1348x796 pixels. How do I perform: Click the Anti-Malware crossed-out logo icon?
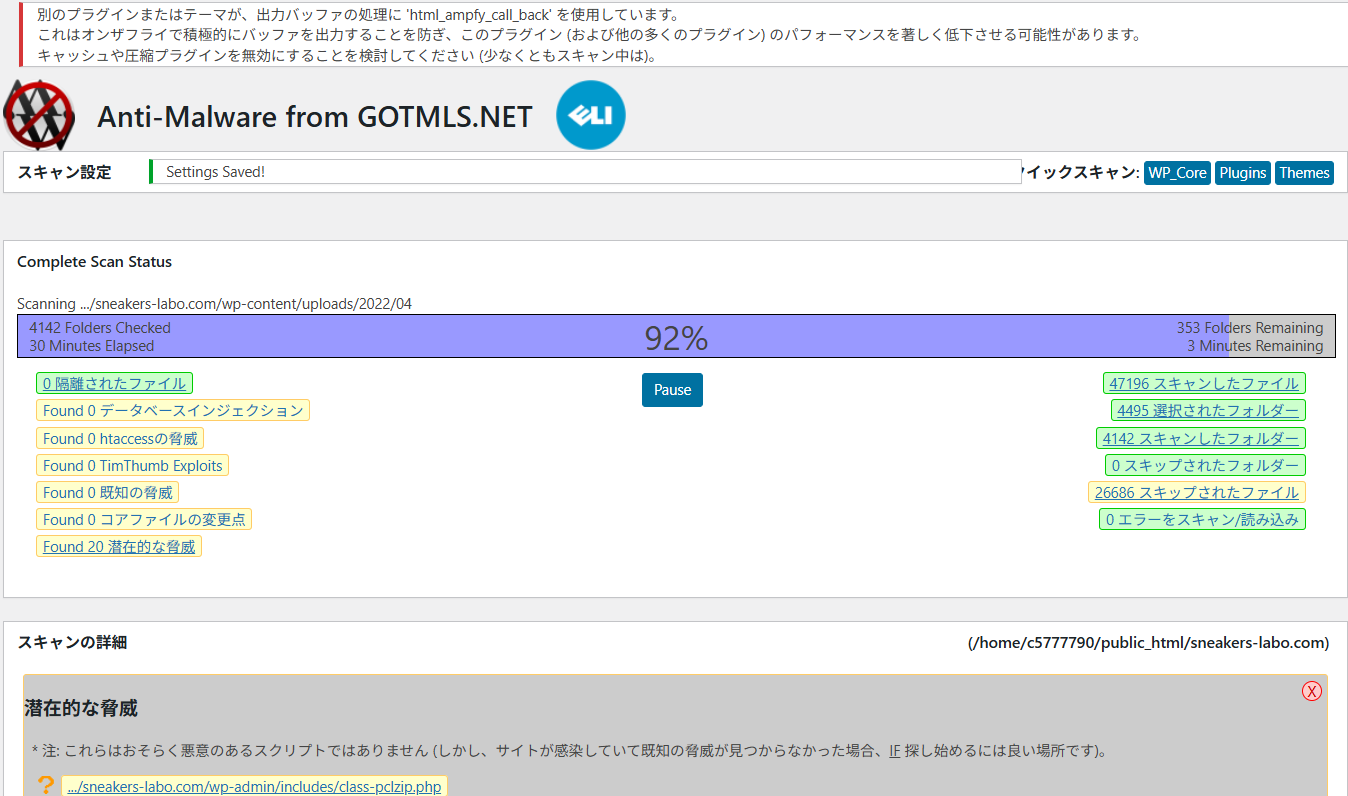click(40, 114)
